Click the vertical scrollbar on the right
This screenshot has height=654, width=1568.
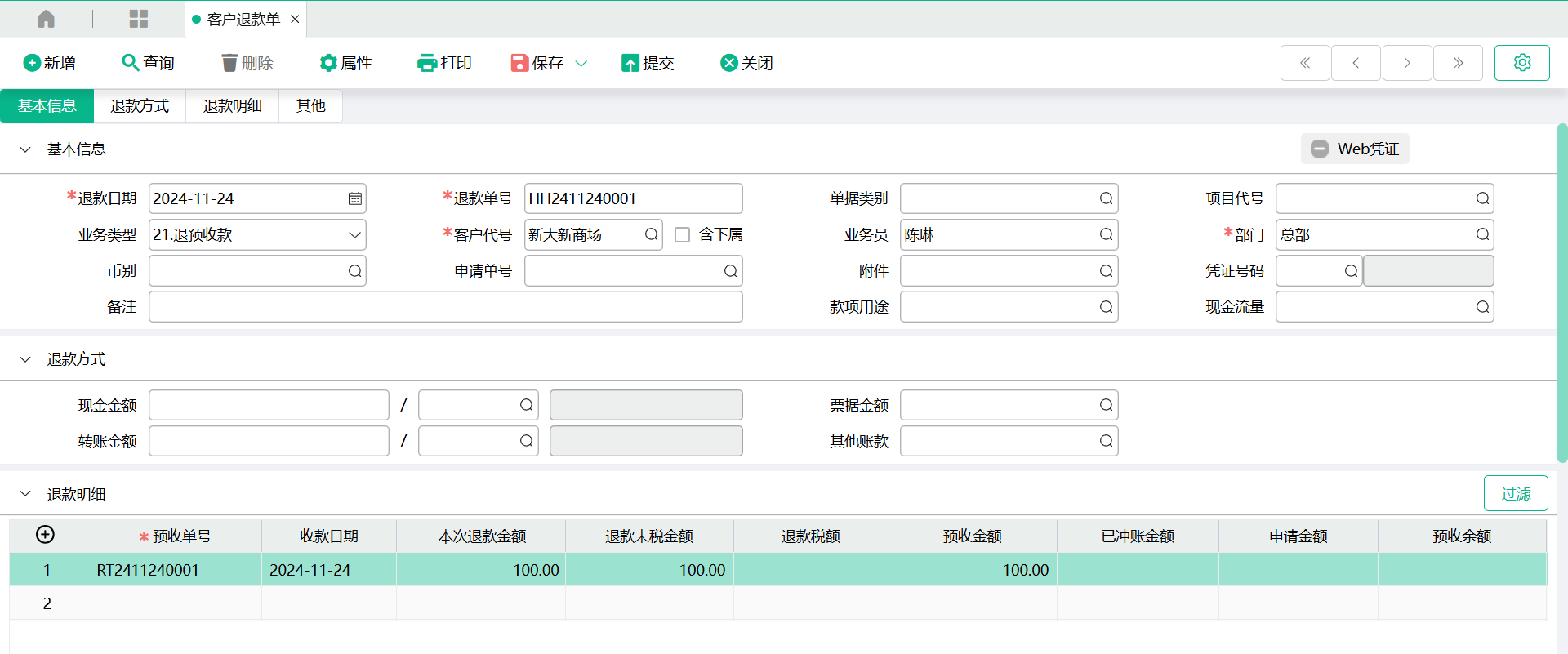1562,294
